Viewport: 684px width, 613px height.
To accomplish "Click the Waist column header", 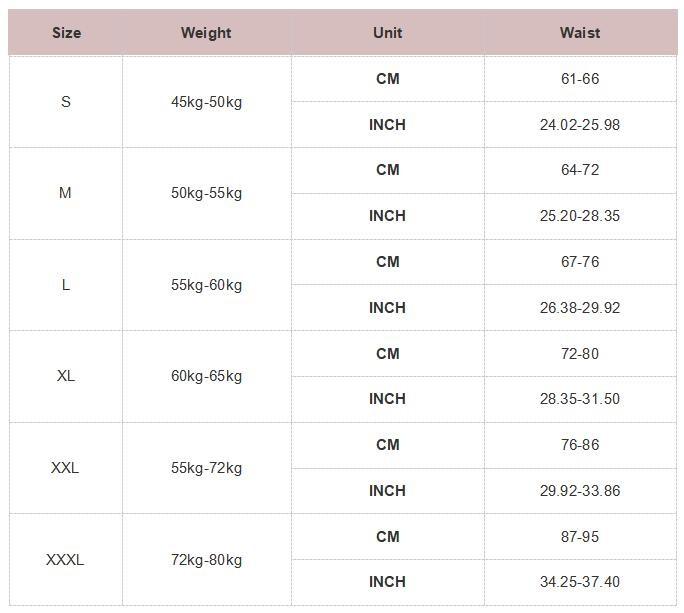I will coord(580,33).
